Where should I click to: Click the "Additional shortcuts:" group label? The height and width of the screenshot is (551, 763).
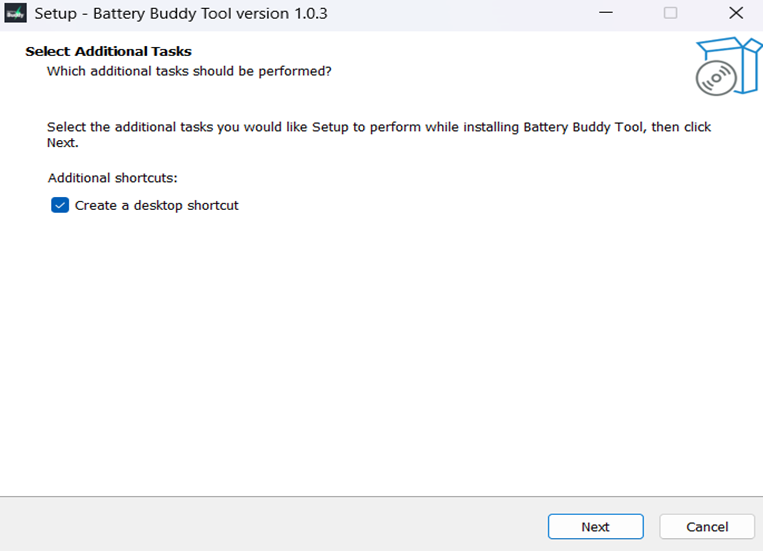point(112,178)
